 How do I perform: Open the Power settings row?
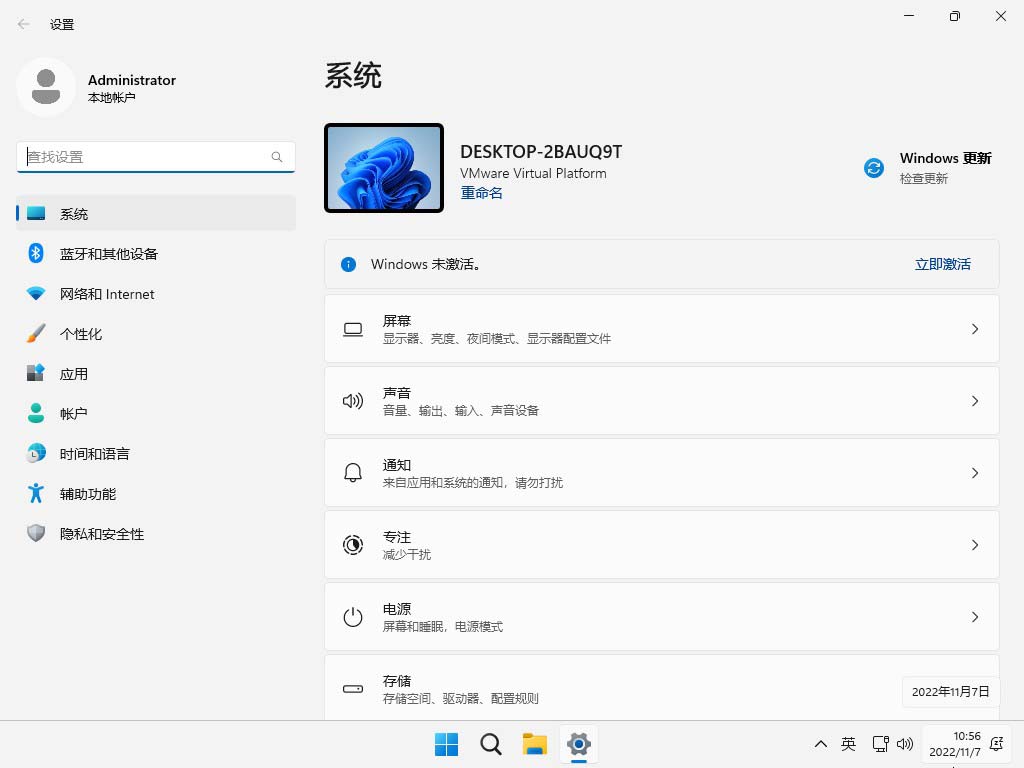tap(661, 617)
